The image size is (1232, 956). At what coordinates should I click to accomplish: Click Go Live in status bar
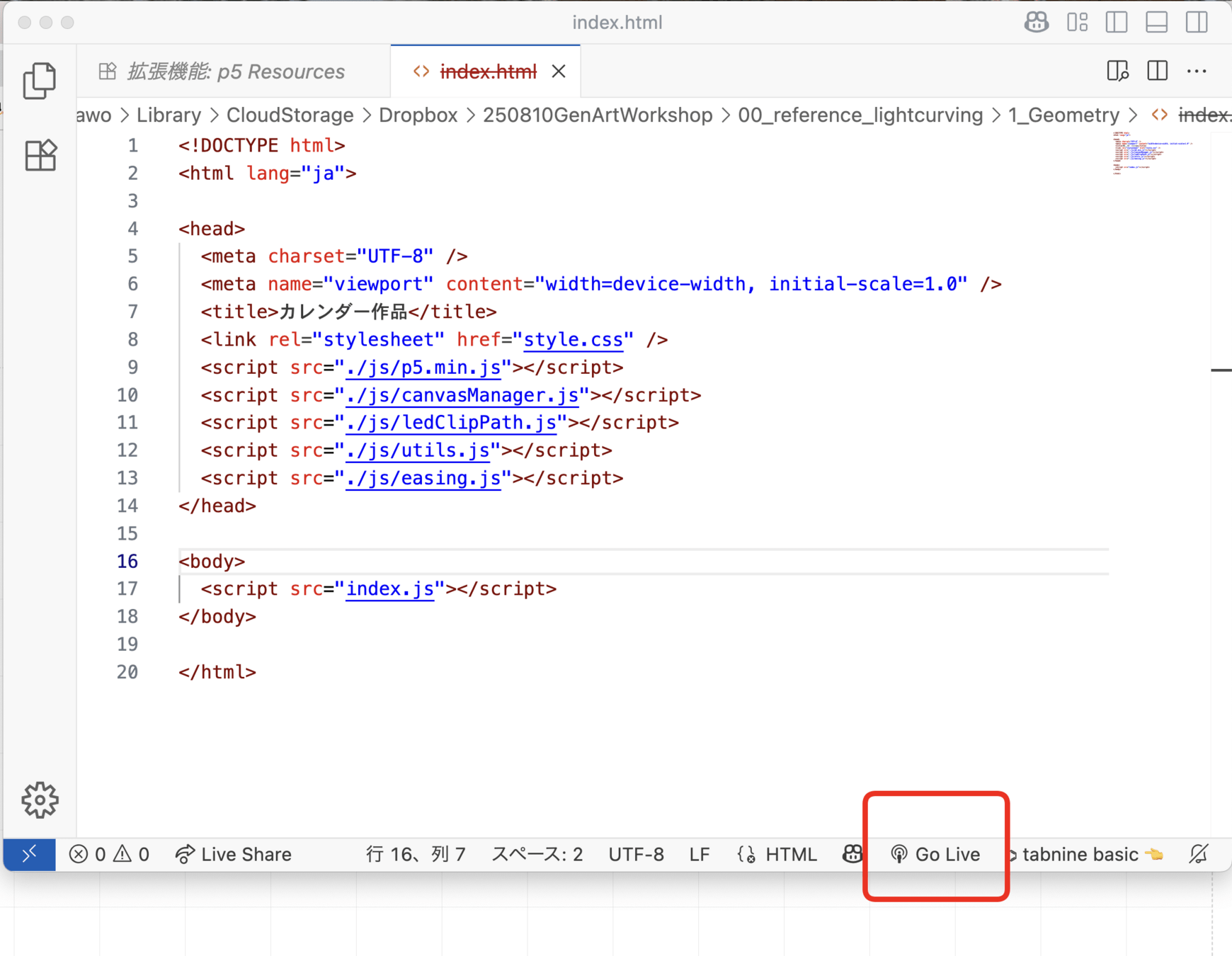935,854
